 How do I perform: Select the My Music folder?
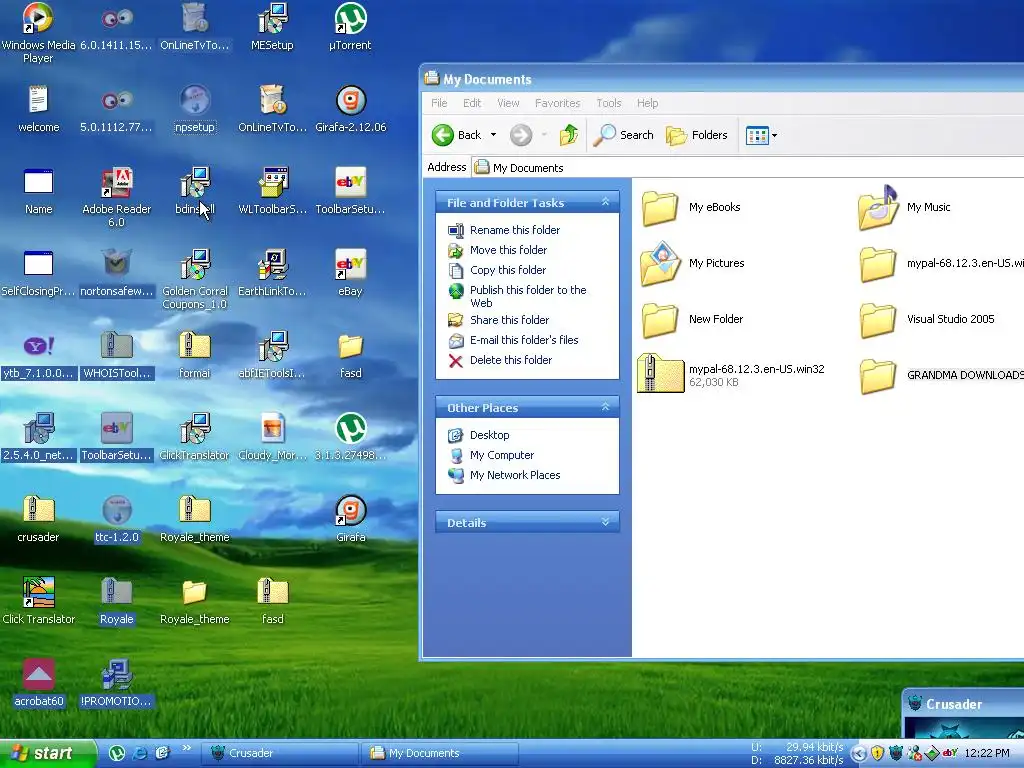[904, 208]
